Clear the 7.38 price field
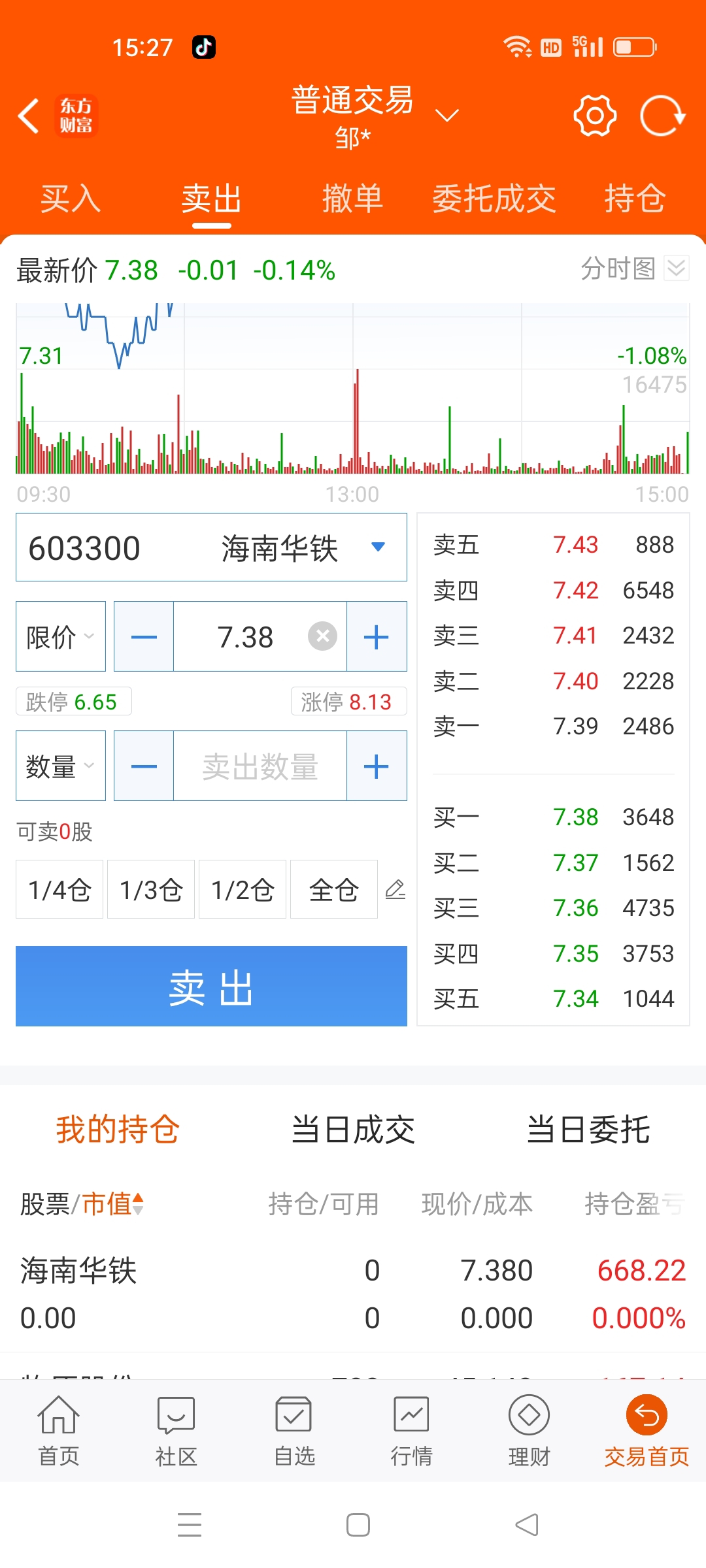706x1568 pixels. (322, 636)
